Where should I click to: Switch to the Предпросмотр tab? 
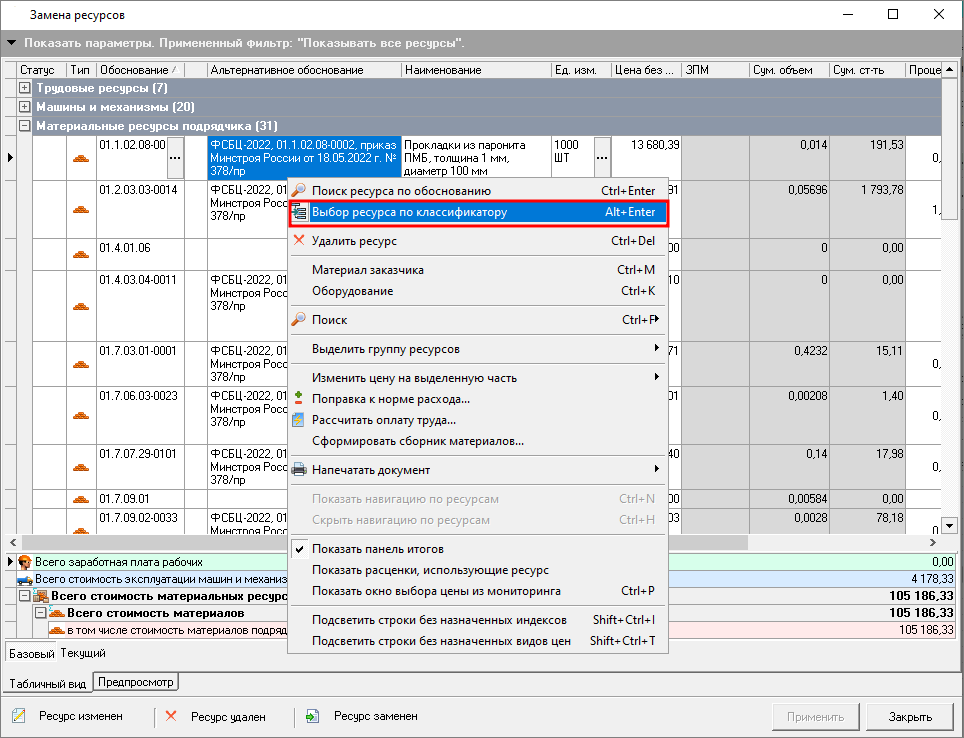135,683
